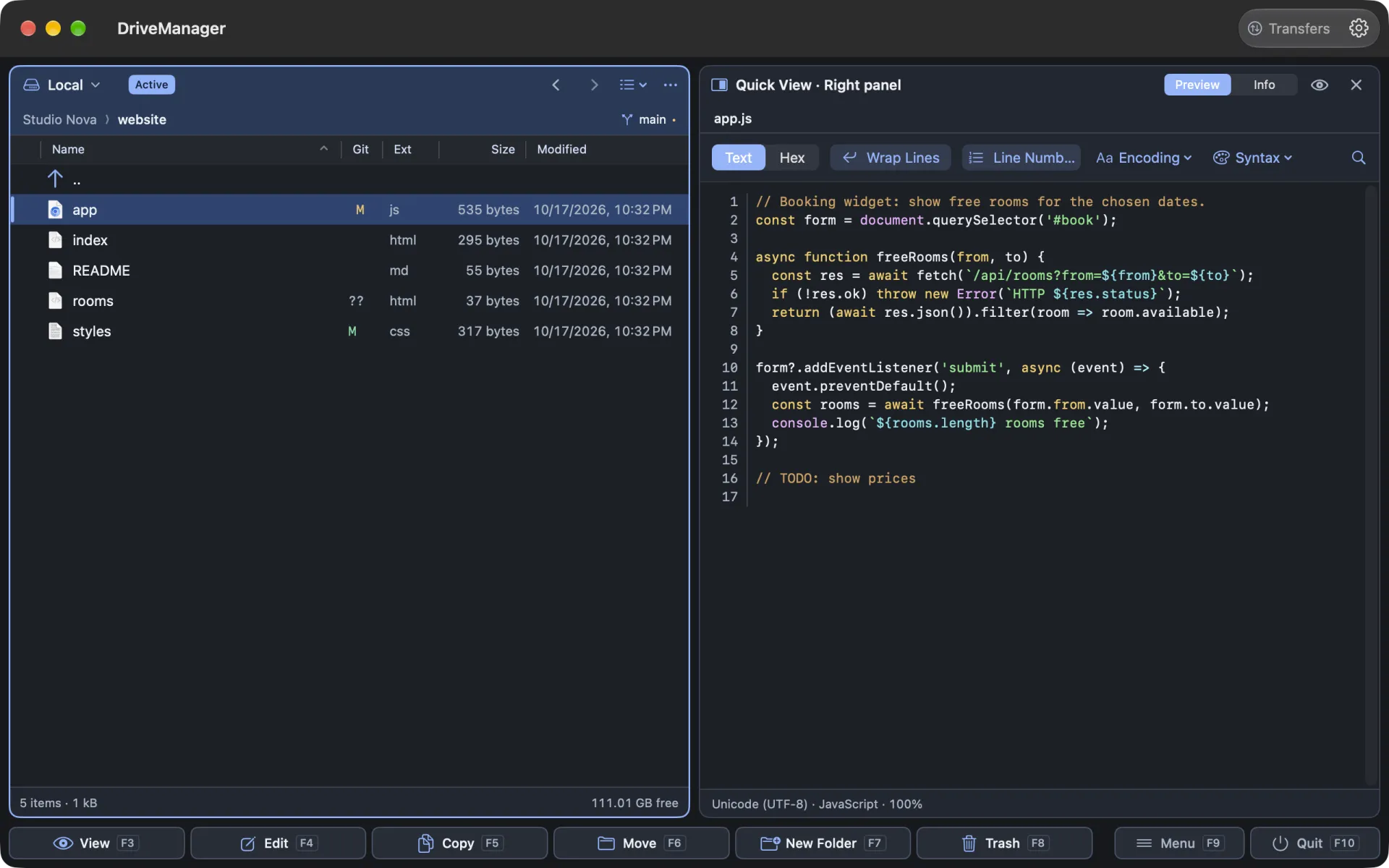The height and width of the screenshot is (868, 1389).
Task: Select the README md file icon
Action: click(x=55, y=270)
